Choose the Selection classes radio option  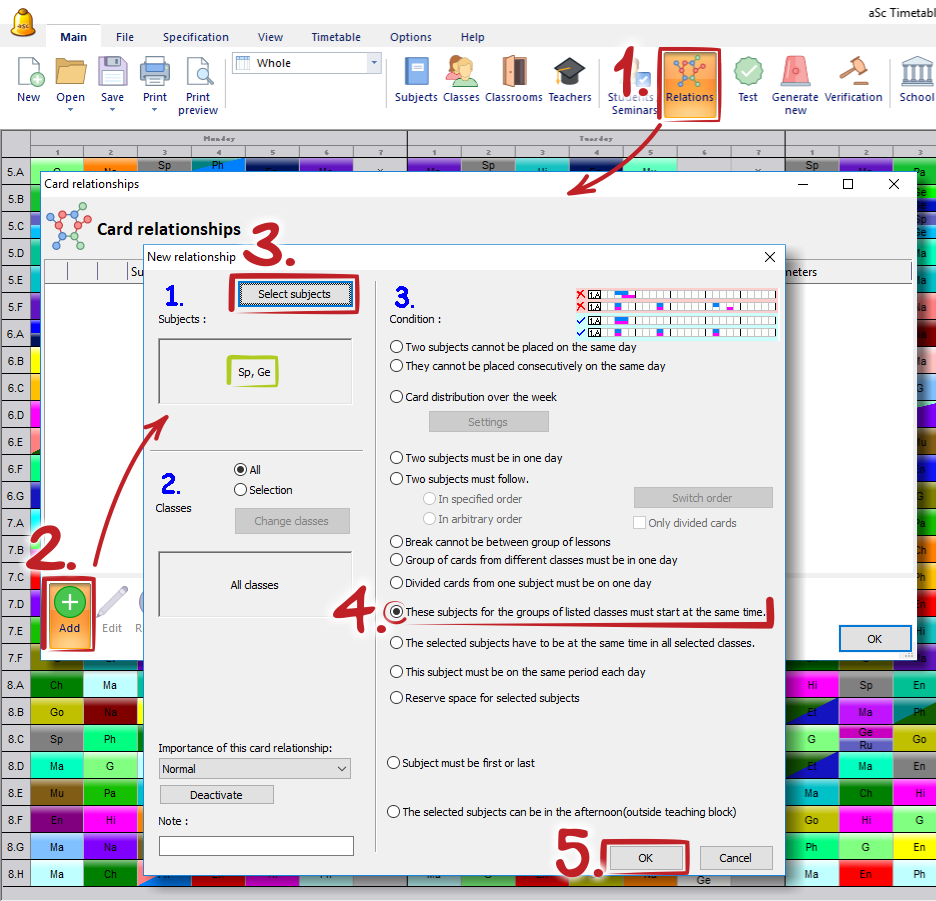[x=240, y=490]
